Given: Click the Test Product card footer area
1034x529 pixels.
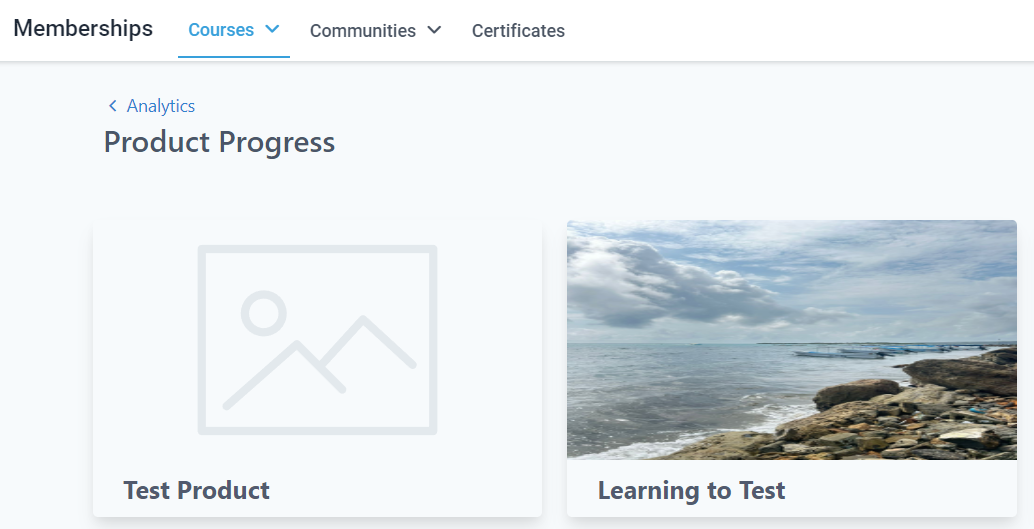Looking at the screenshot, I should [400, 492].
